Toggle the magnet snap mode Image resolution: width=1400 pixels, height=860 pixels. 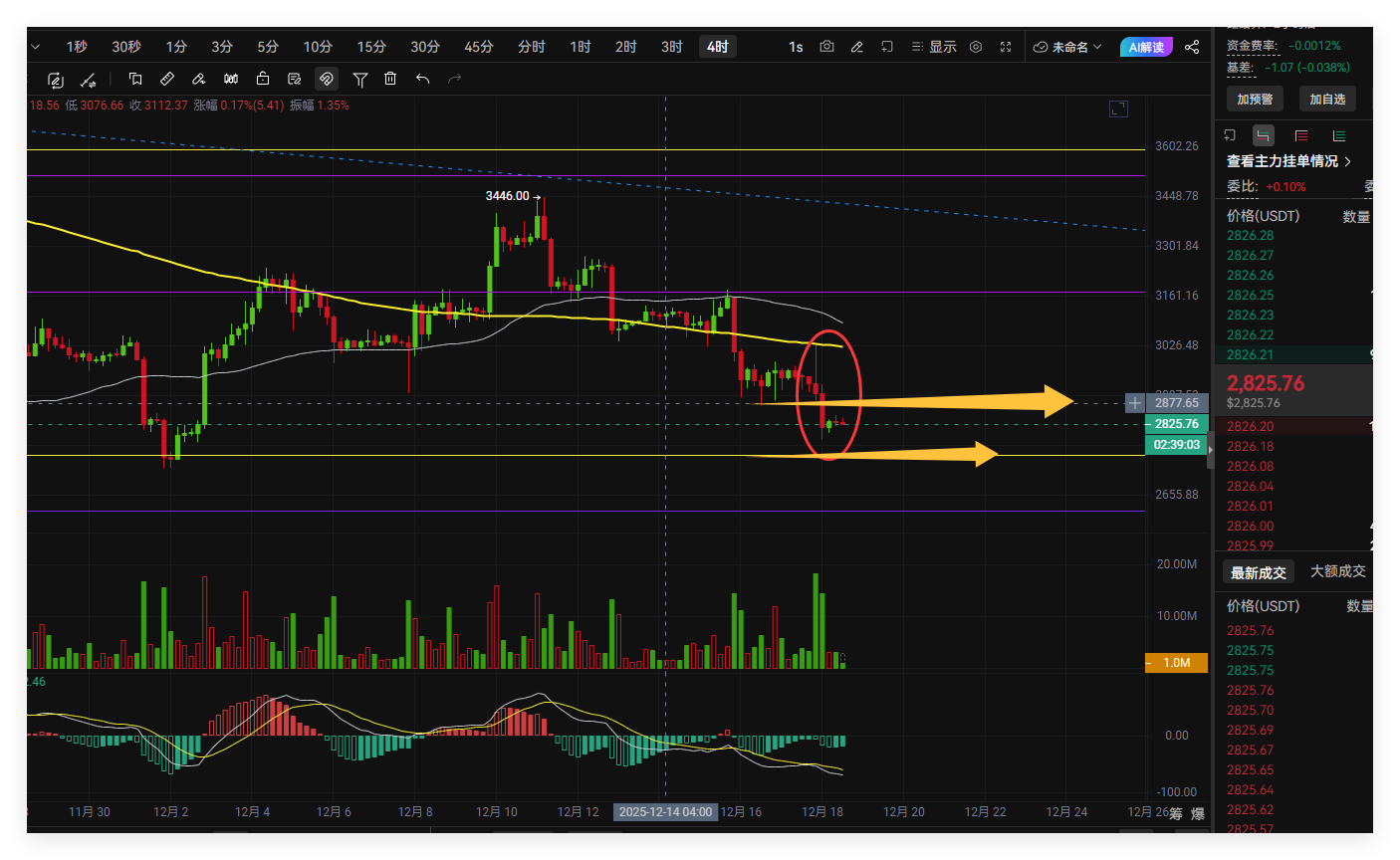326,79
